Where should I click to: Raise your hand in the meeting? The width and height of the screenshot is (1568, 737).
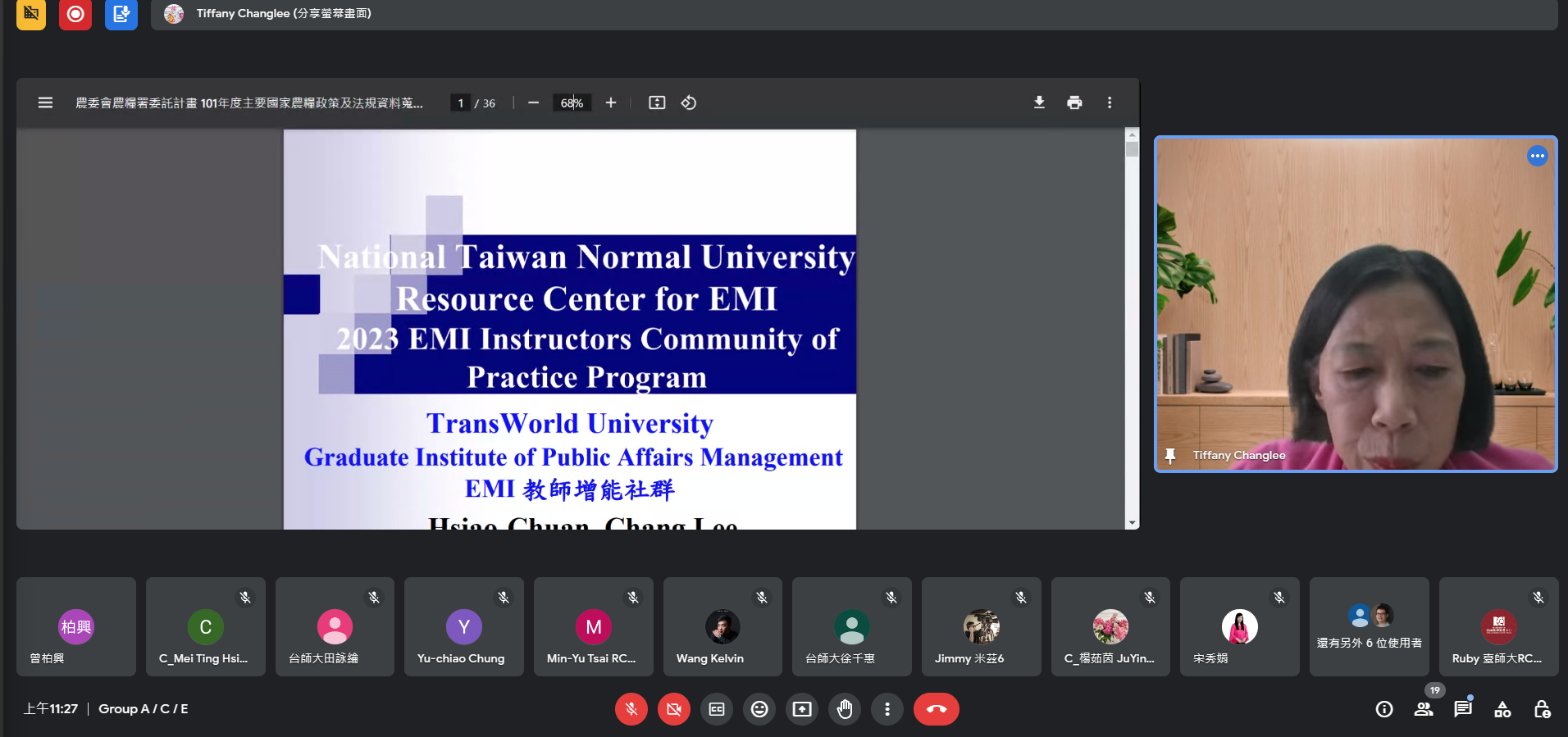pos(845,709)
